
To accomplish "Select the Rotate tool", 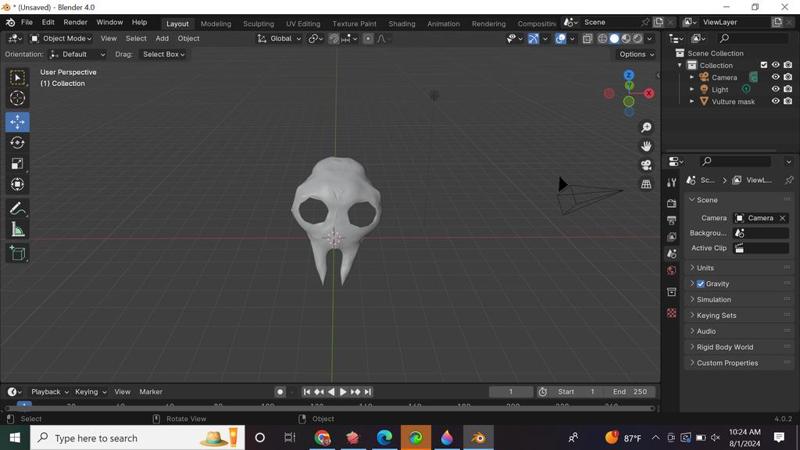I will 17,143.
